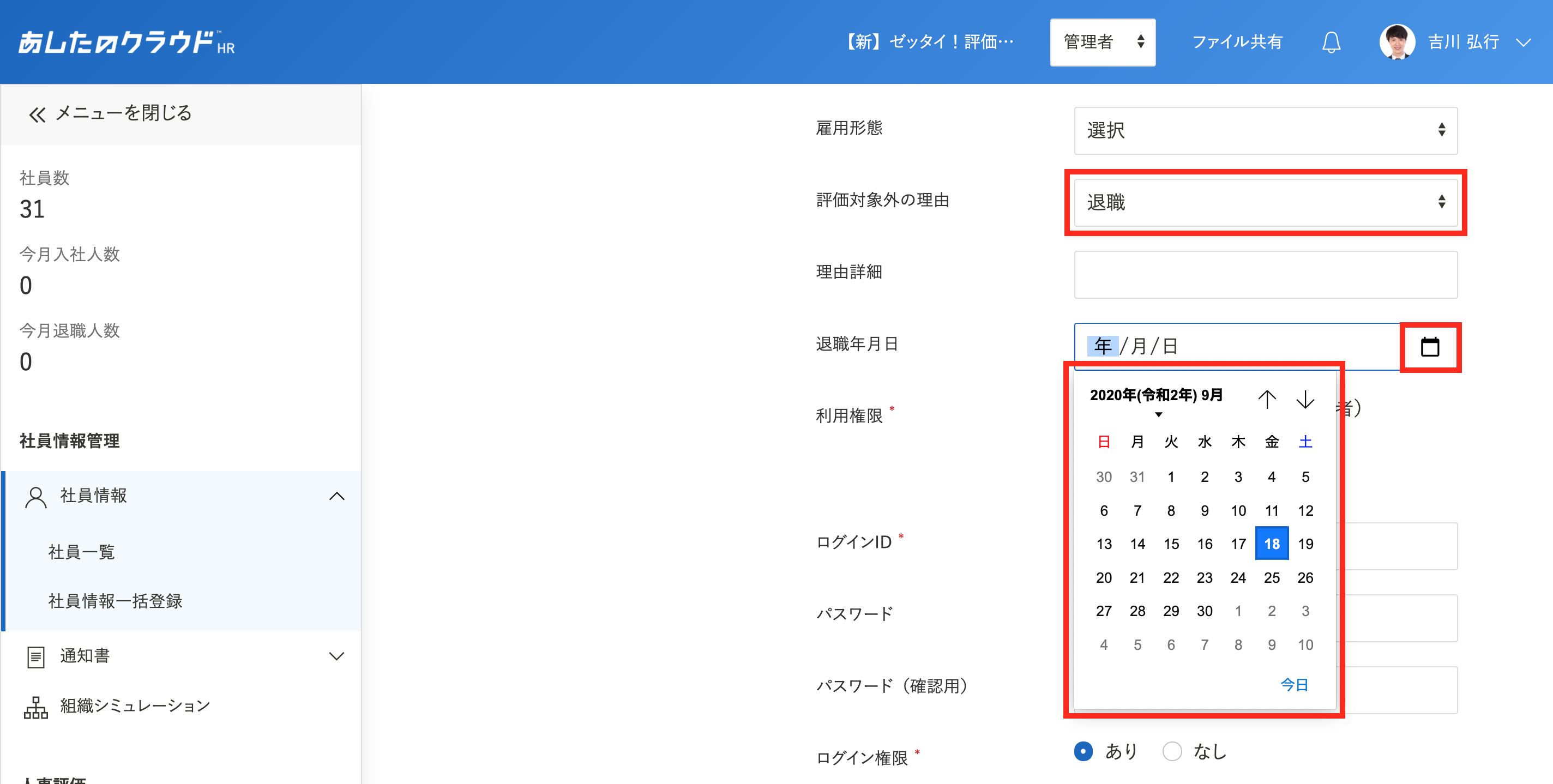This screenshot has width=1553, height=784.
Task: Select the なし radio for ログイン権限
Action: [1171, 751]
